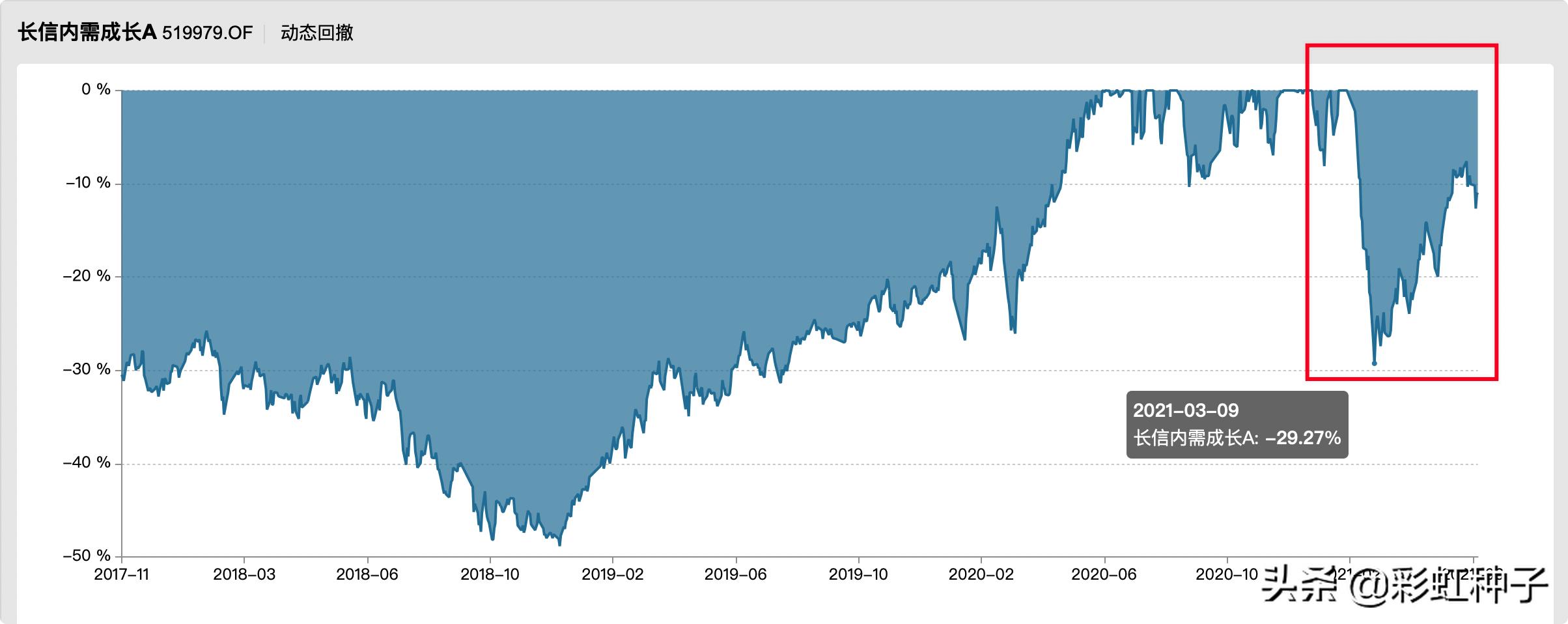The width and height of the screenshot is (1568, 624).
Task: Select the 2018-03 x-axis date label
Action: (244, 574)
